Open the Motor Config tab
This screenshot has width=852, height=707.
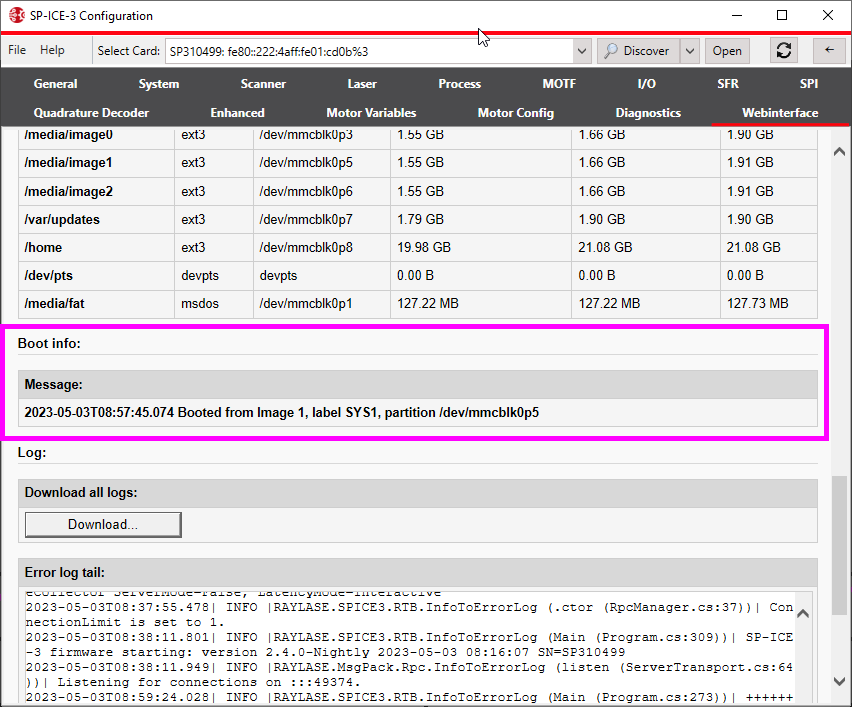pos(516,112)
